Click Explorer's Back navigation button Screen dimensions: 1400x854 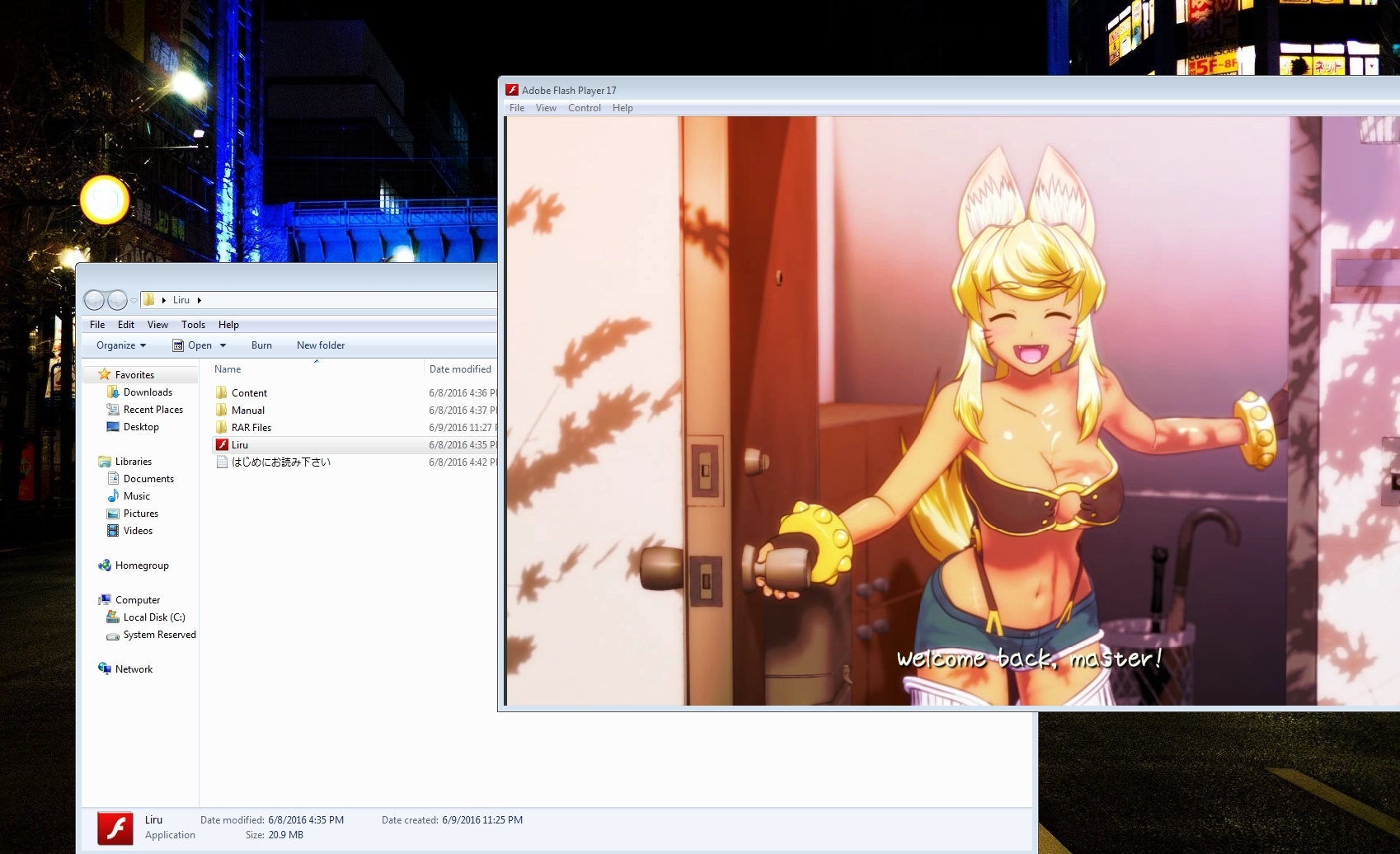[x=95, y=300]
